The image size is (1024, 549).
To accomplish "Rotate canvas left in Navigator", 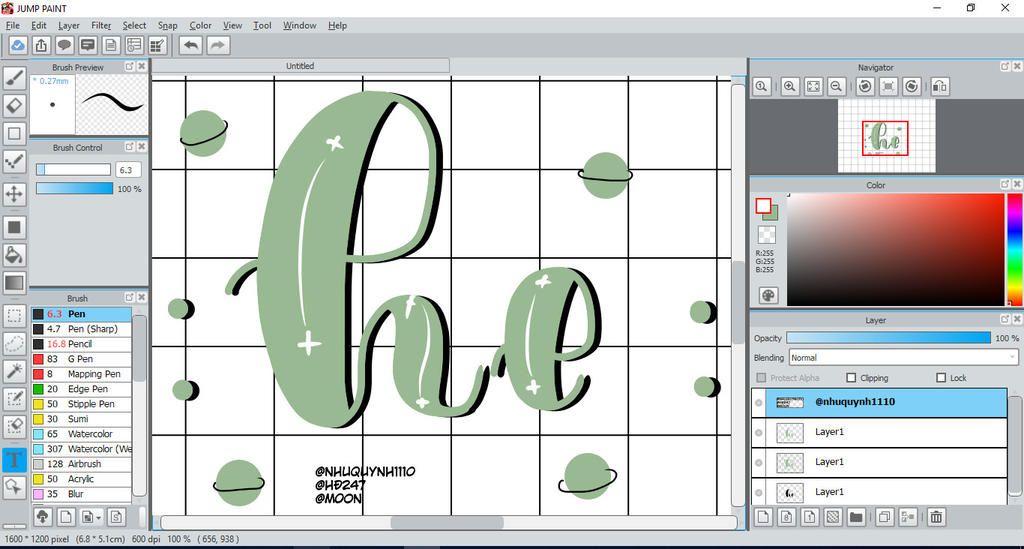I will 865,86.
